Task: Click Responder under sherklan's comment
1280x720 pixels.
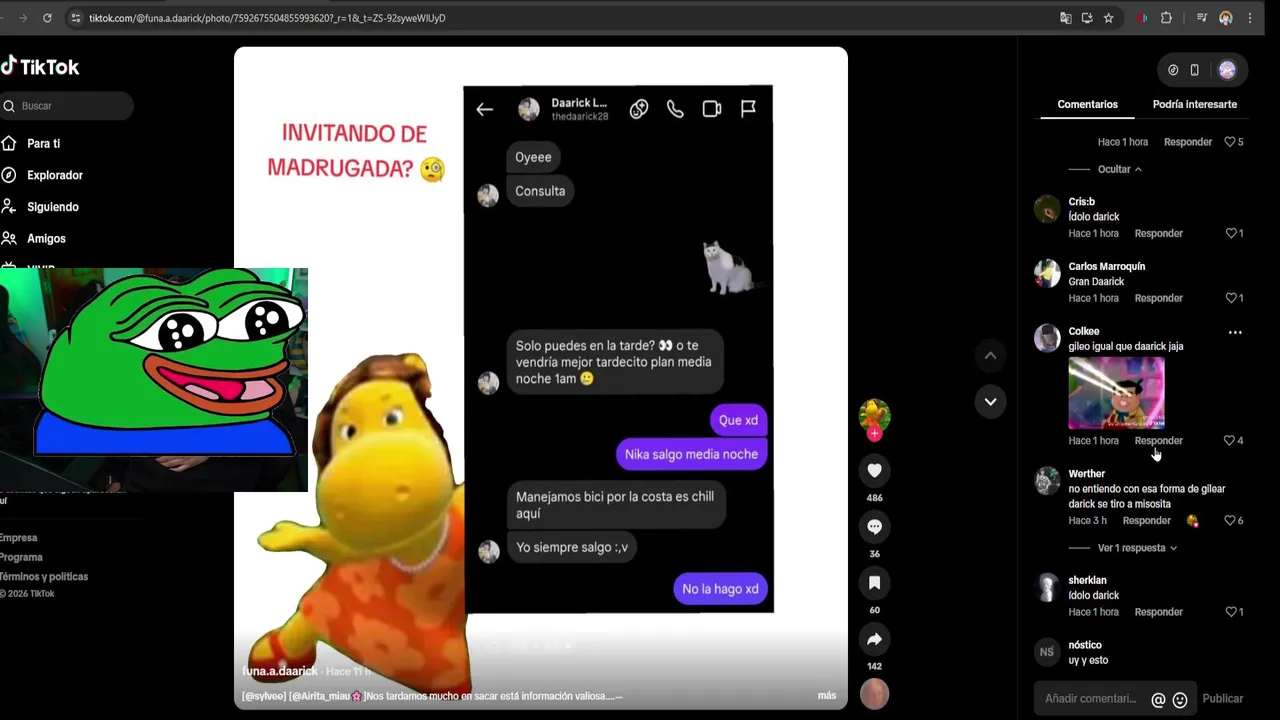Action: [x=1158, y=612]
